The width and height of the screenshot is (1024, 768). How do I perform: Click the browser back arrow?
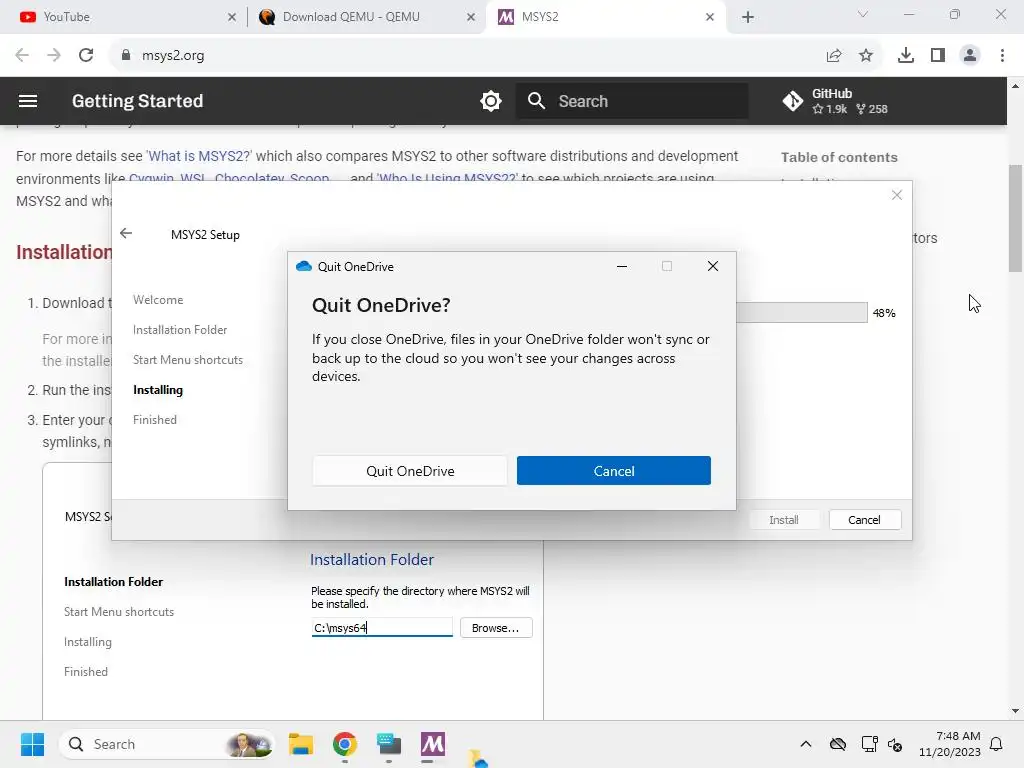(22, 56)
